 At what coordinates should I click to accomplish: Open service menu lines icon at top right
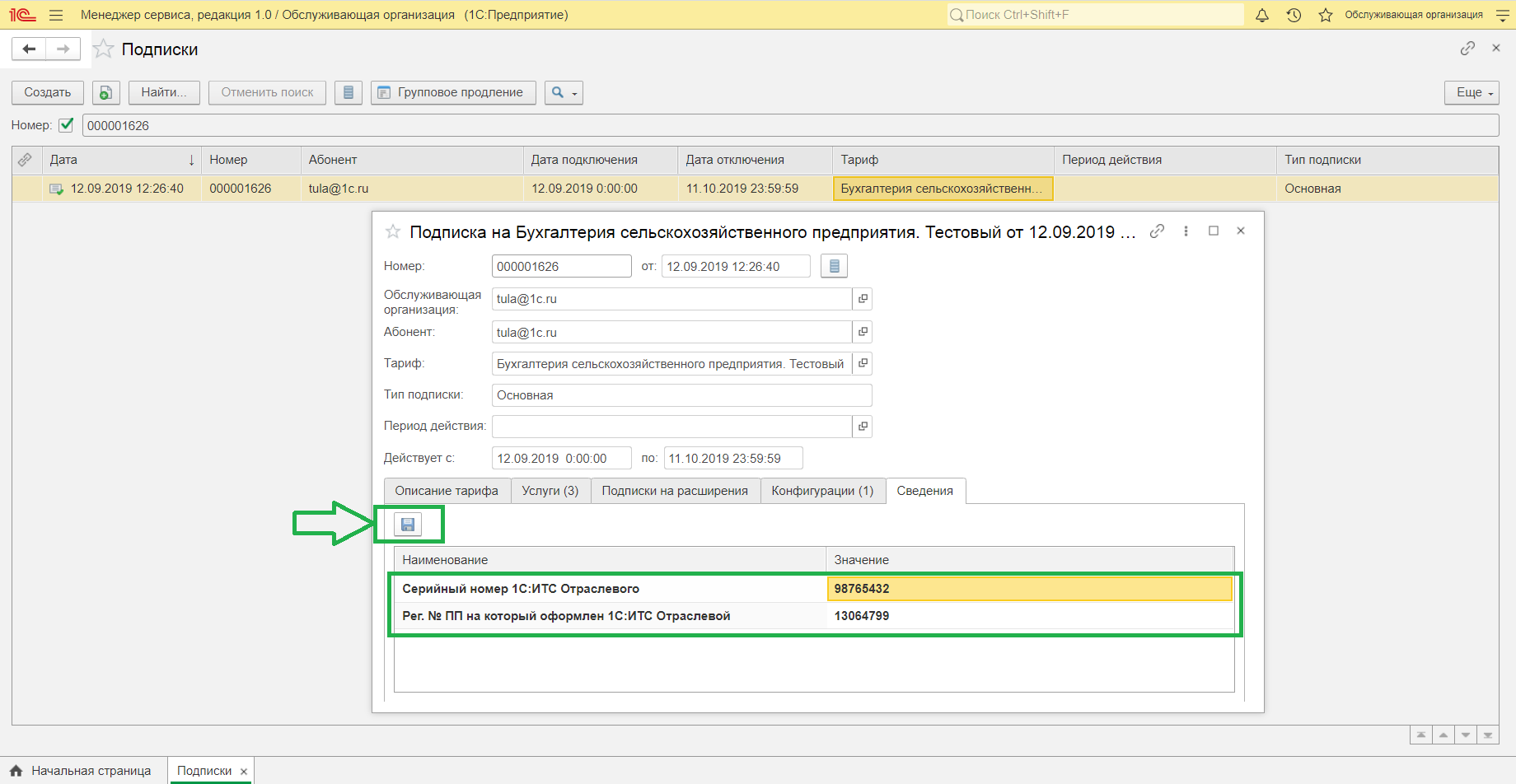point(1503,15)
